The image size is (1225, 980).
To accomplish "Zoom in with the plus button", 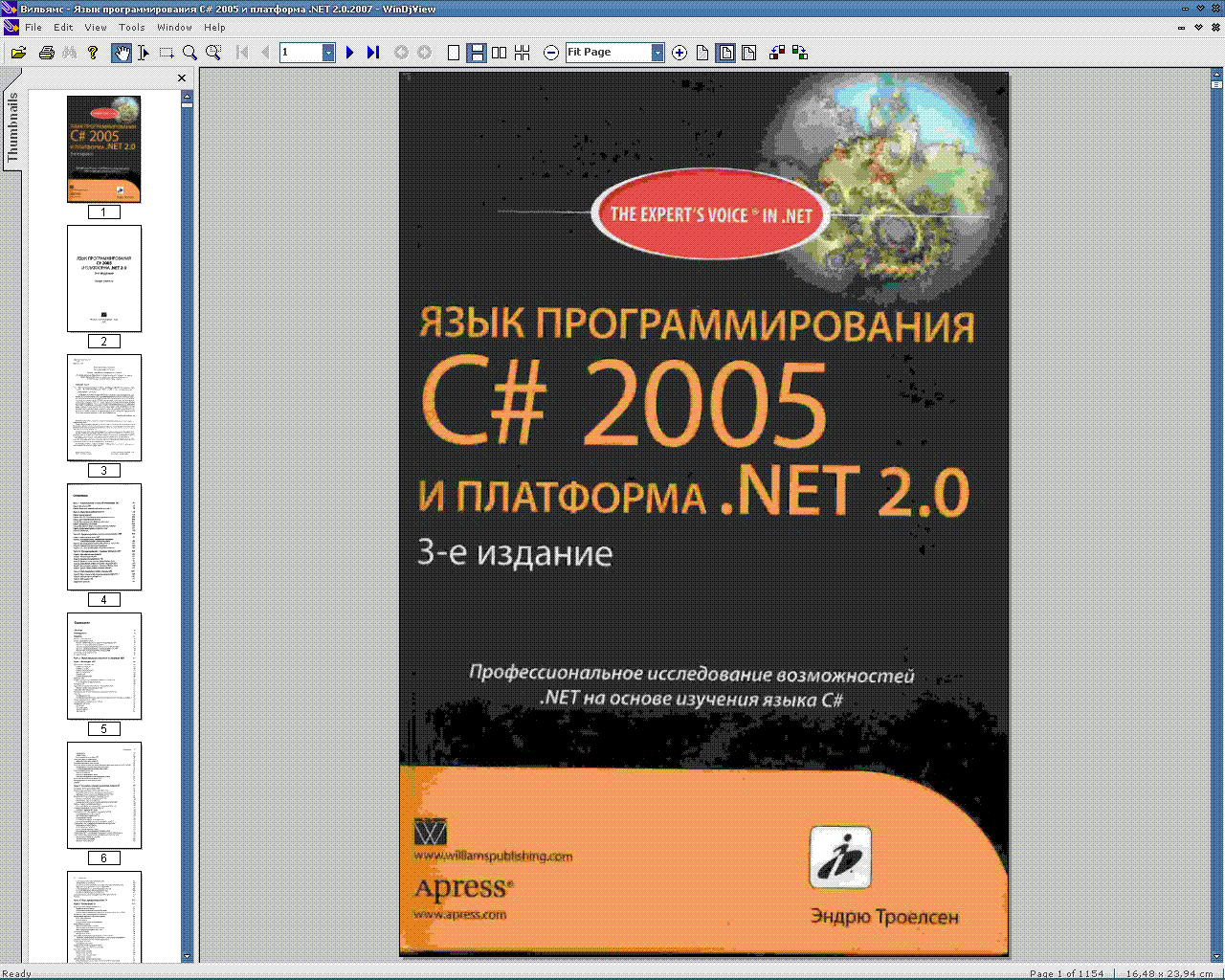I will (679, 53).
